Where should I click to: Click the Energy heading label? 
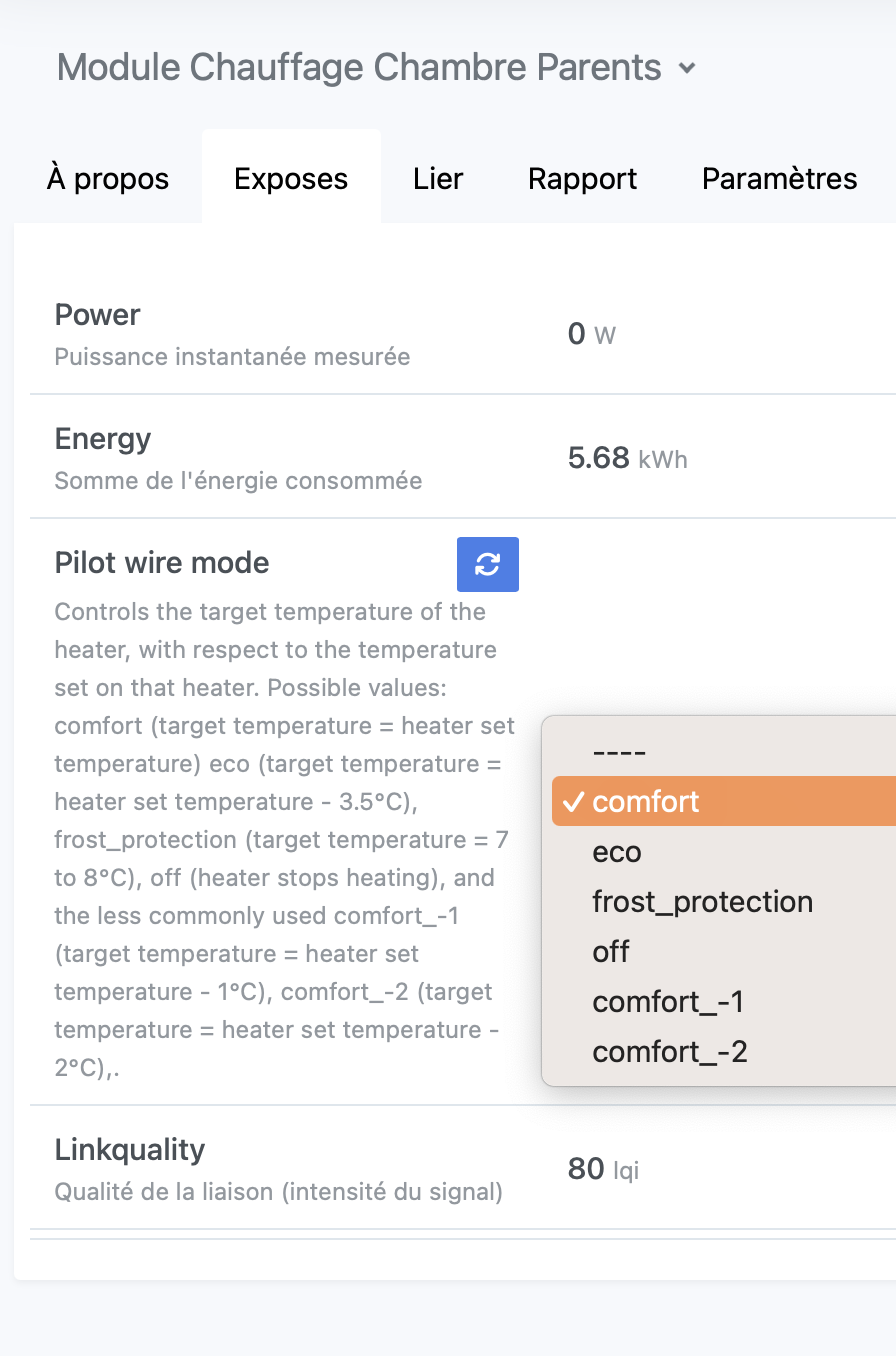(103, 439)
